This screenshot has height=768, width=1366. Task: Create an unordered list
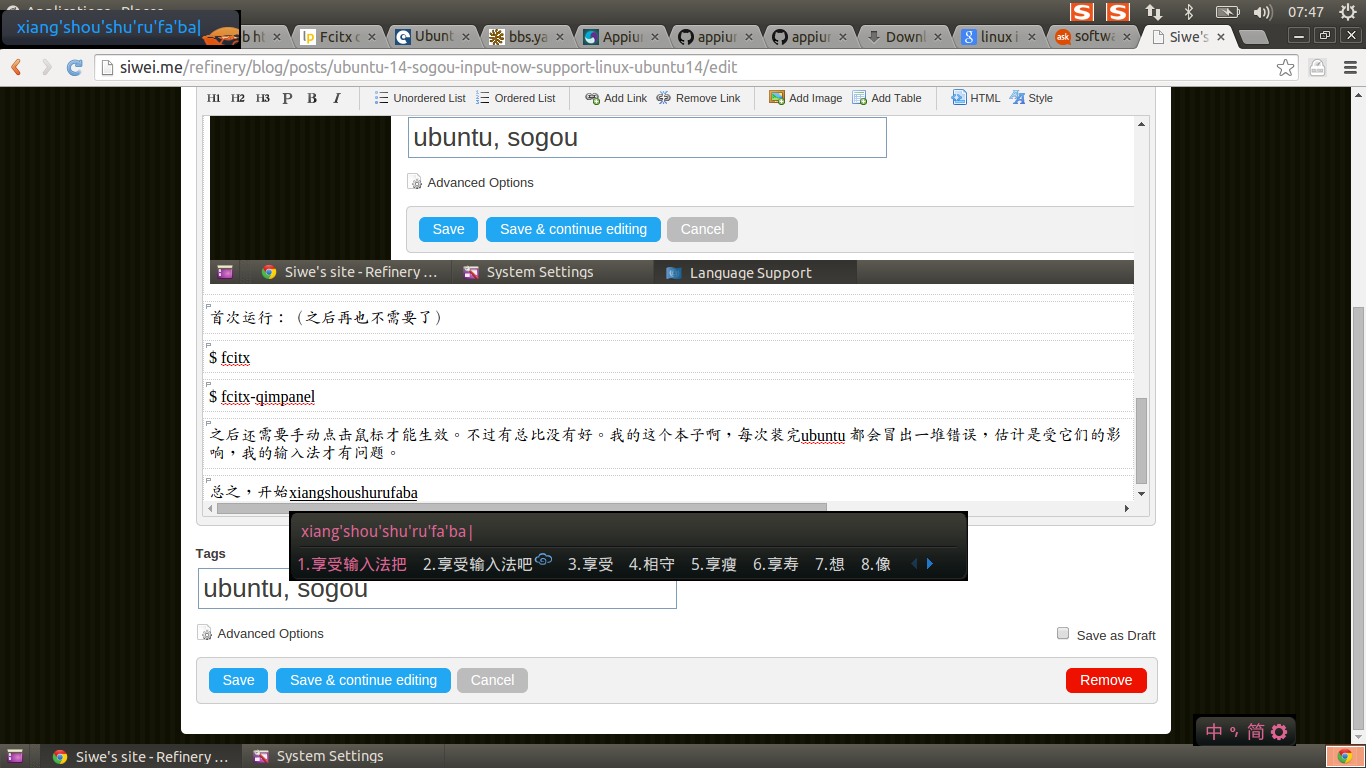[x=418, y=97]
